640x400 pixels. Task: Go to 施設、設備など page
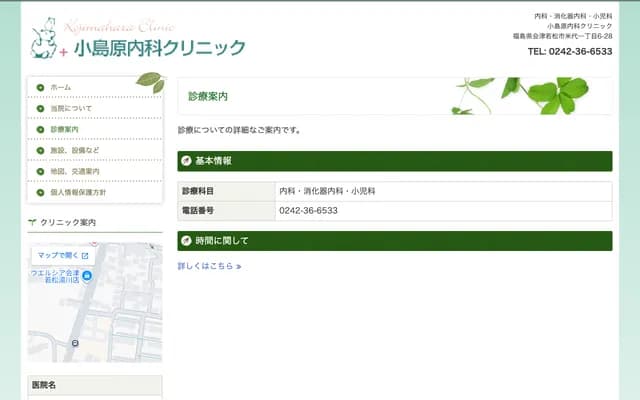pyautogui.click(x=74, y=150)
